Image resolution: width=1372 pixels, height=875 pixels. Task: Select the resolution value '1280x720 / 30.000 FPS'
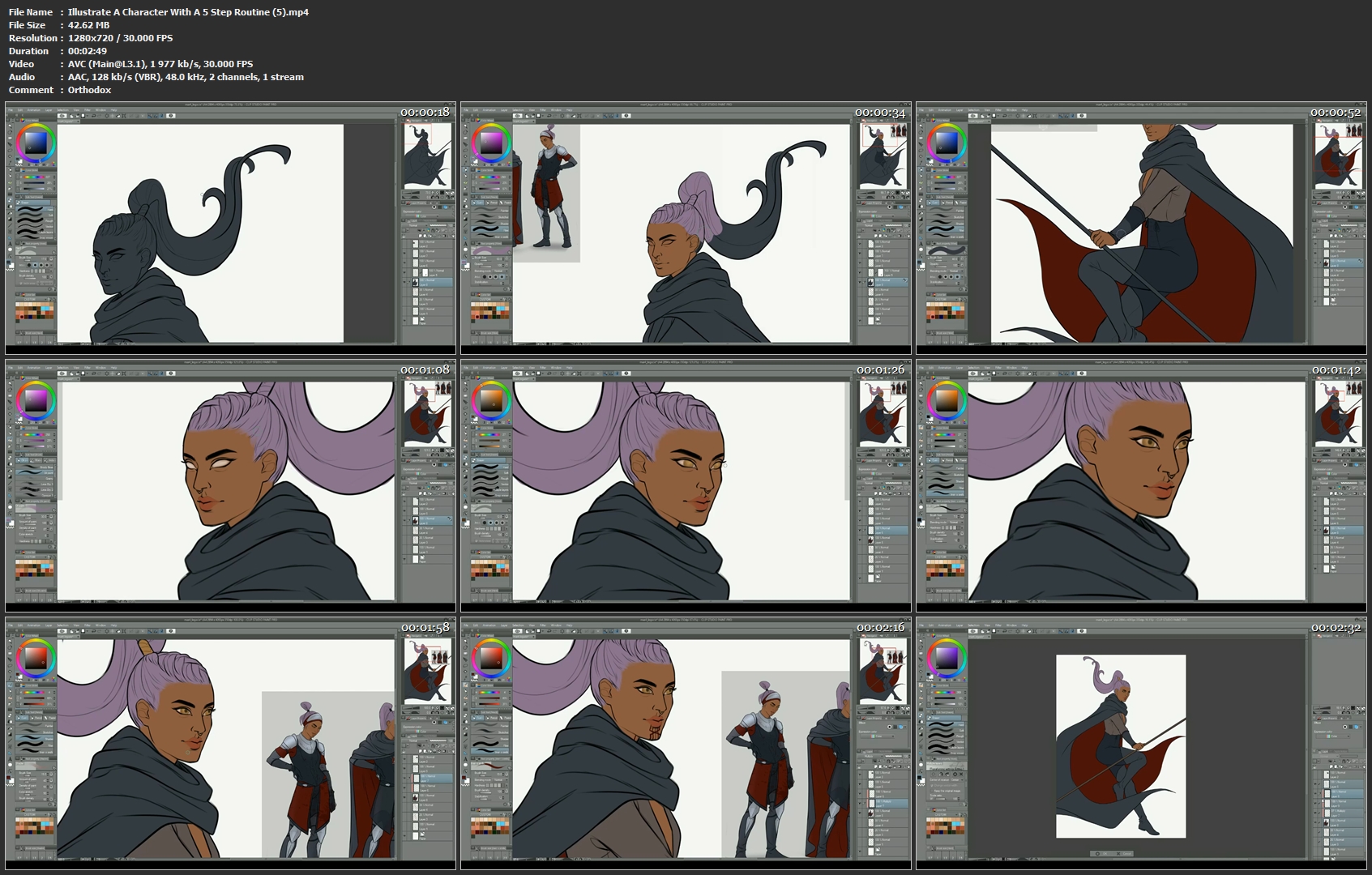point(120,38)
